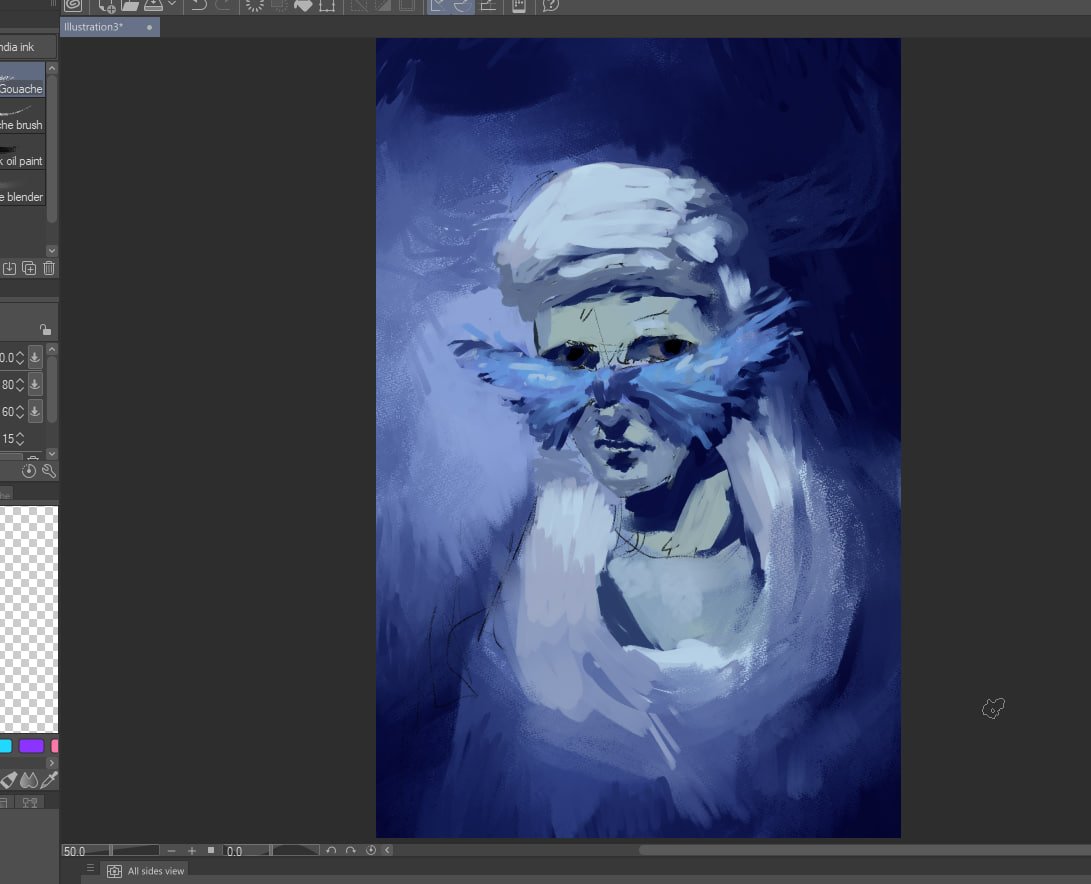Switch to the Illustration3 canvas tab
Viewport: 1091px width, 884px height.
coord(93,27)
